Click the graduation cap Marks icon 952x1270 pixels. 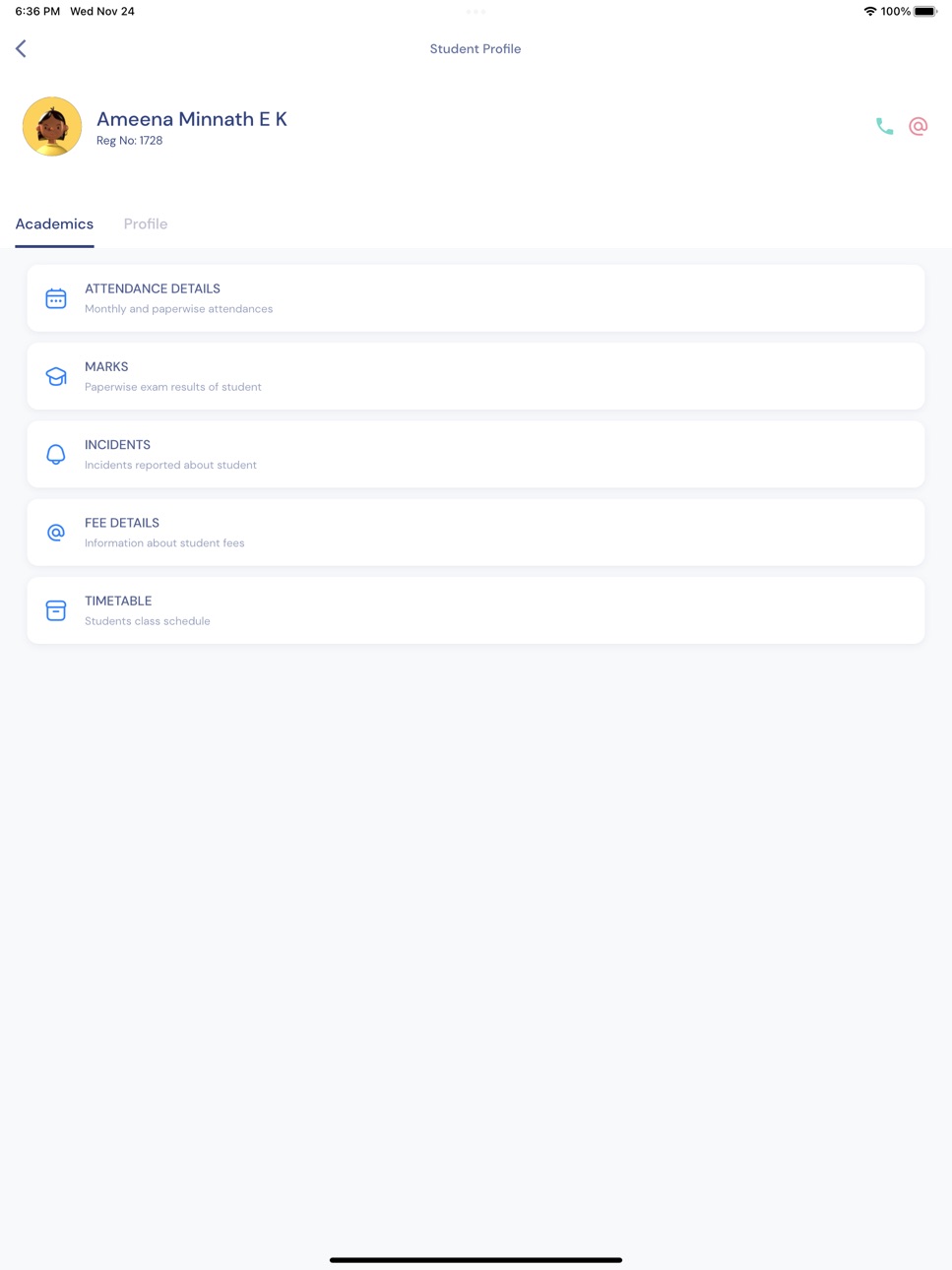56,376
